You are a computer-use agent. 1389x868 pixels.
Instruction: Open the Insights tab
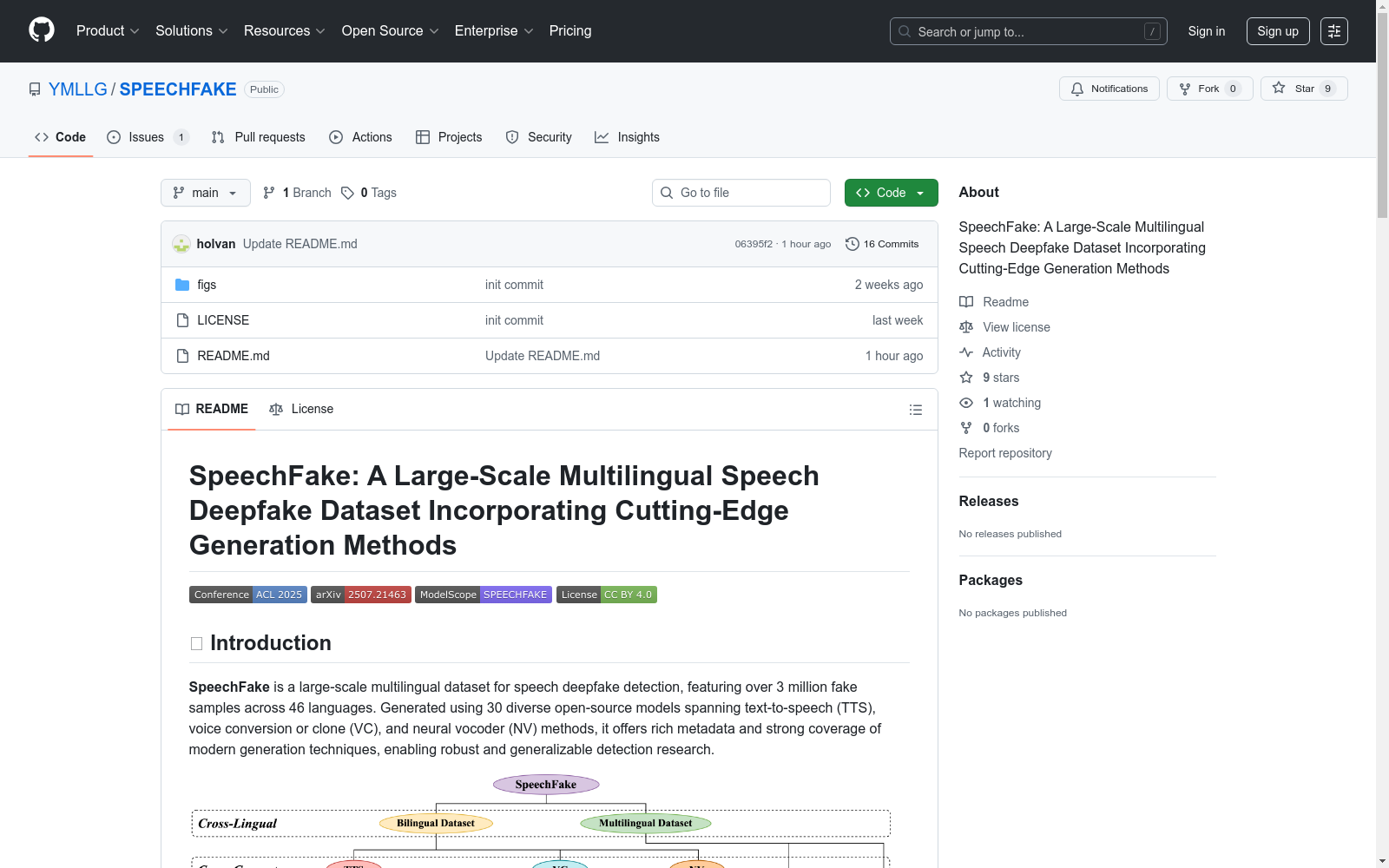(x=627, y=137)
